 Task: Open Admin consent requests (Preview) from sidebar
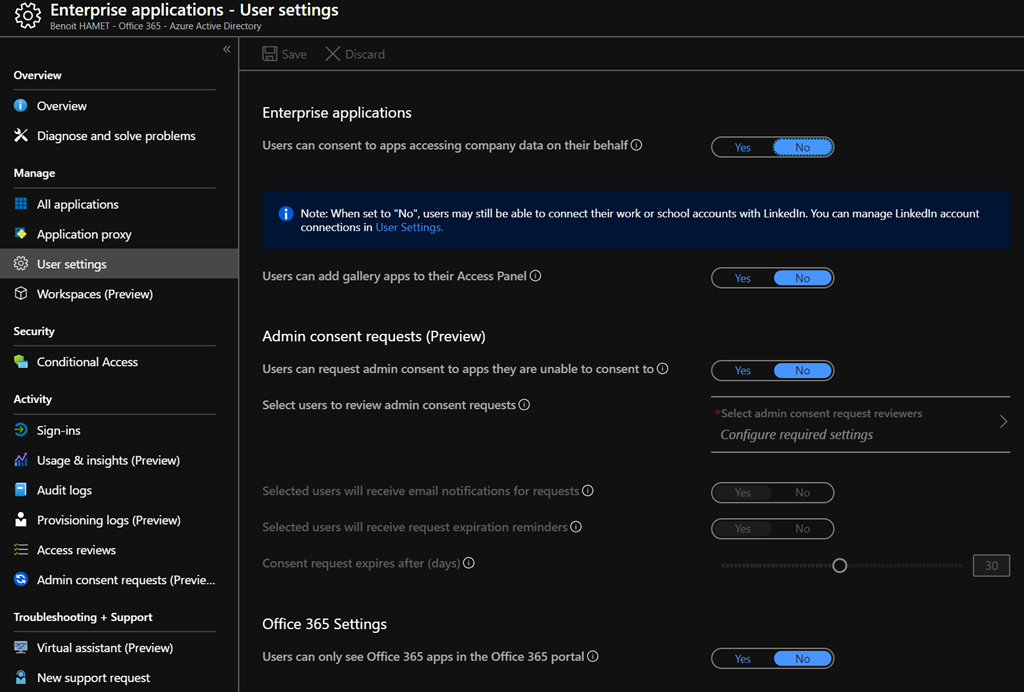point(21,579)
